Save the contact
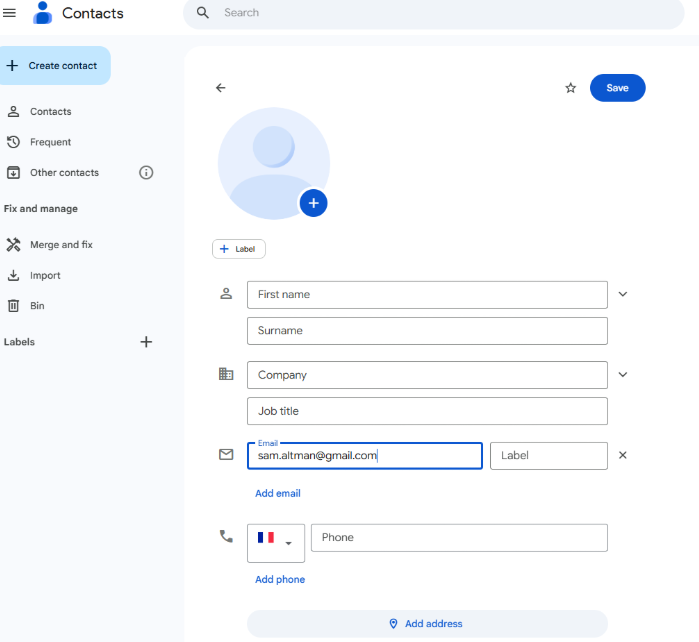Image resolution: width=699 pixels, height=642 pixels. [617, 88]
